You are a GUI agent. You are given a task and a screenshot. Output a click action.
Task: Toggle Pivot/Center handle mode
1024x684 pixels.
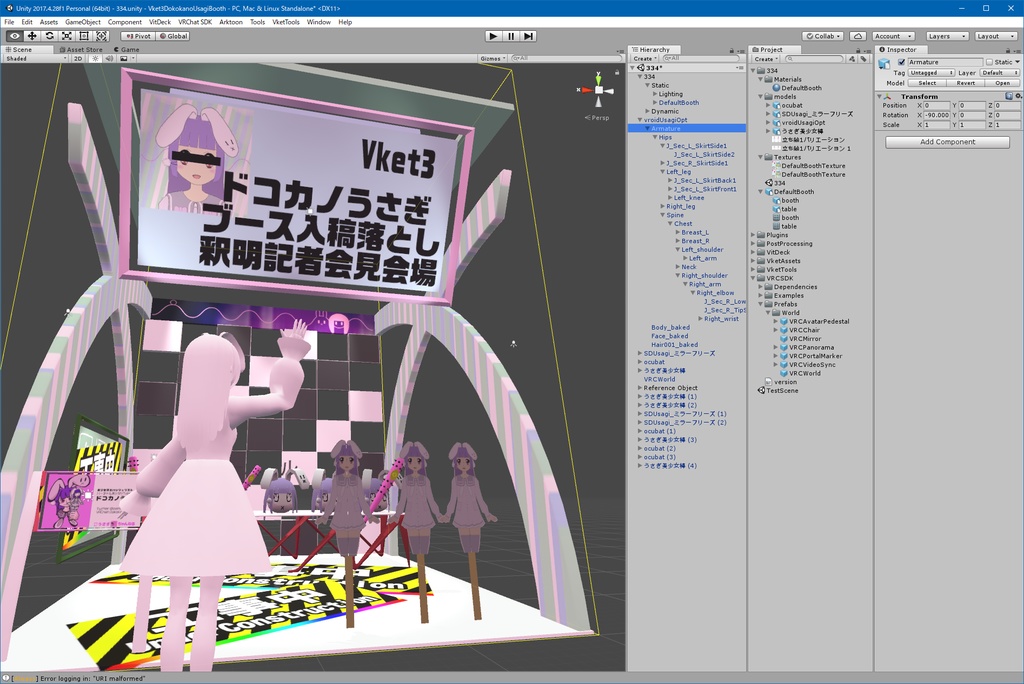[x=138, y=36]
